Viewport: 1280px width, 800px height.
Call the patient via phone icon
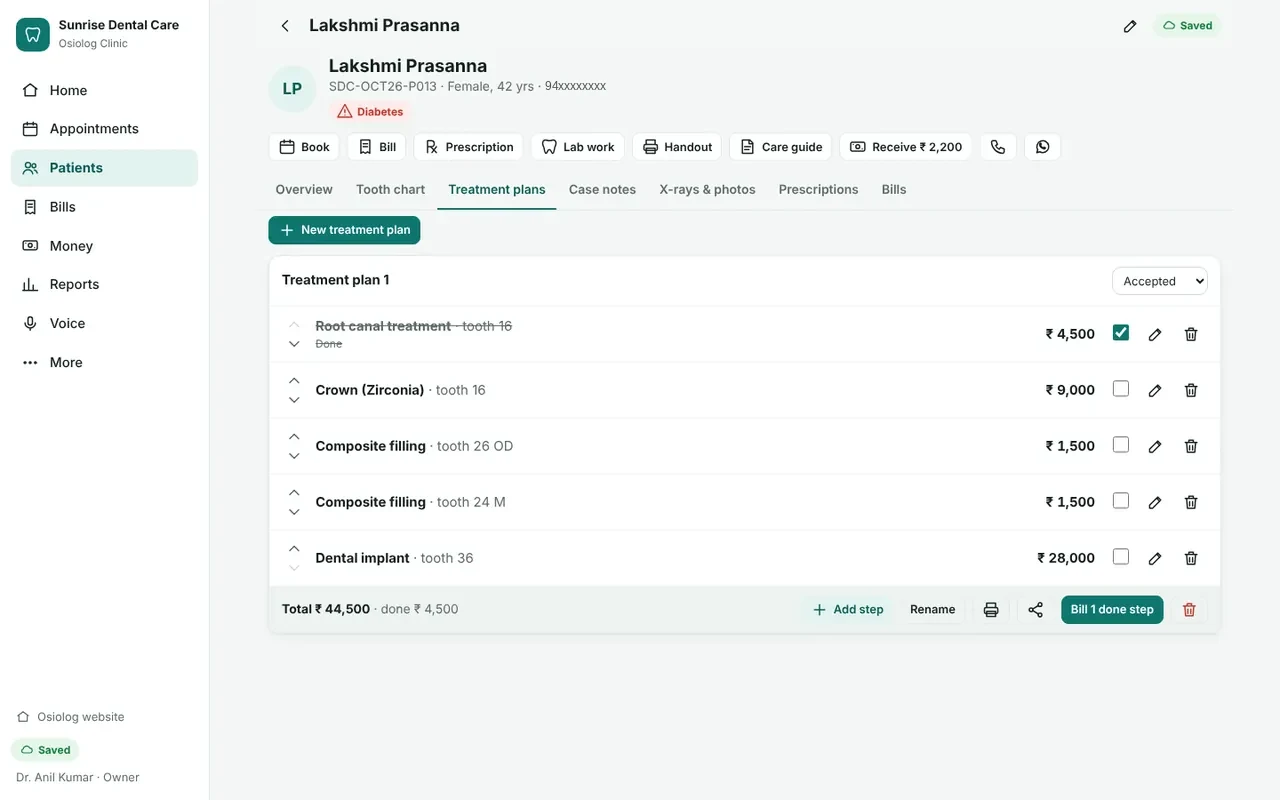coord(998,147)
